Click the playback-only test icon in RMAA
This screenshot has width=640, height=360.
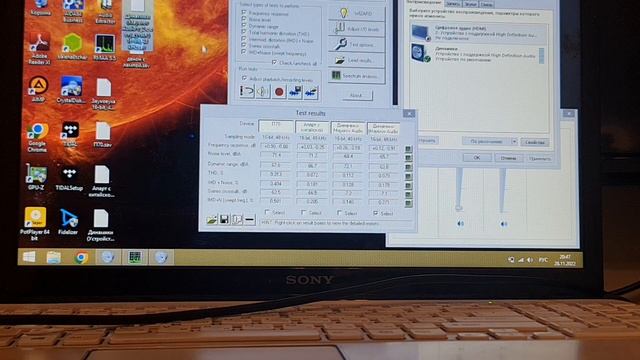247,91
